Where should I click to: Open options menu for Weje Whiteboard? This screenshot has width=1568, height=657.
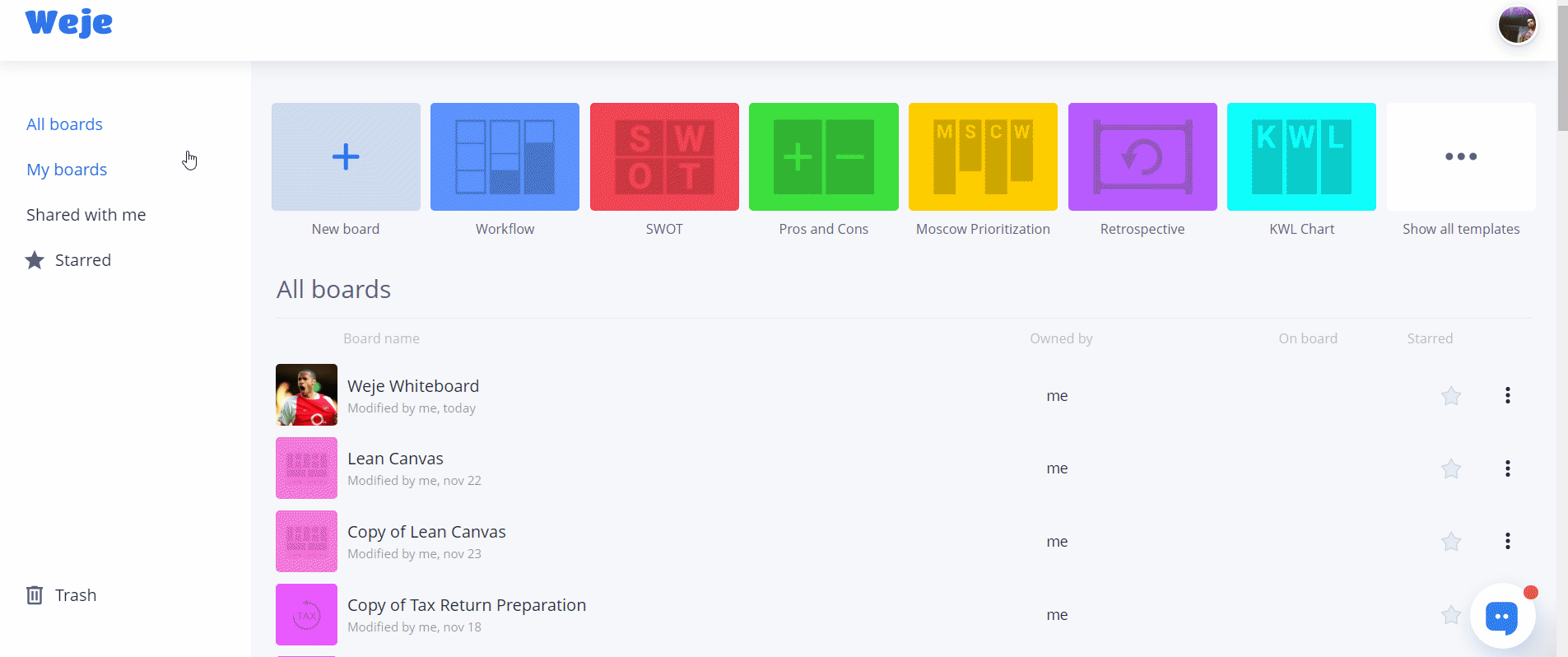1508,395
